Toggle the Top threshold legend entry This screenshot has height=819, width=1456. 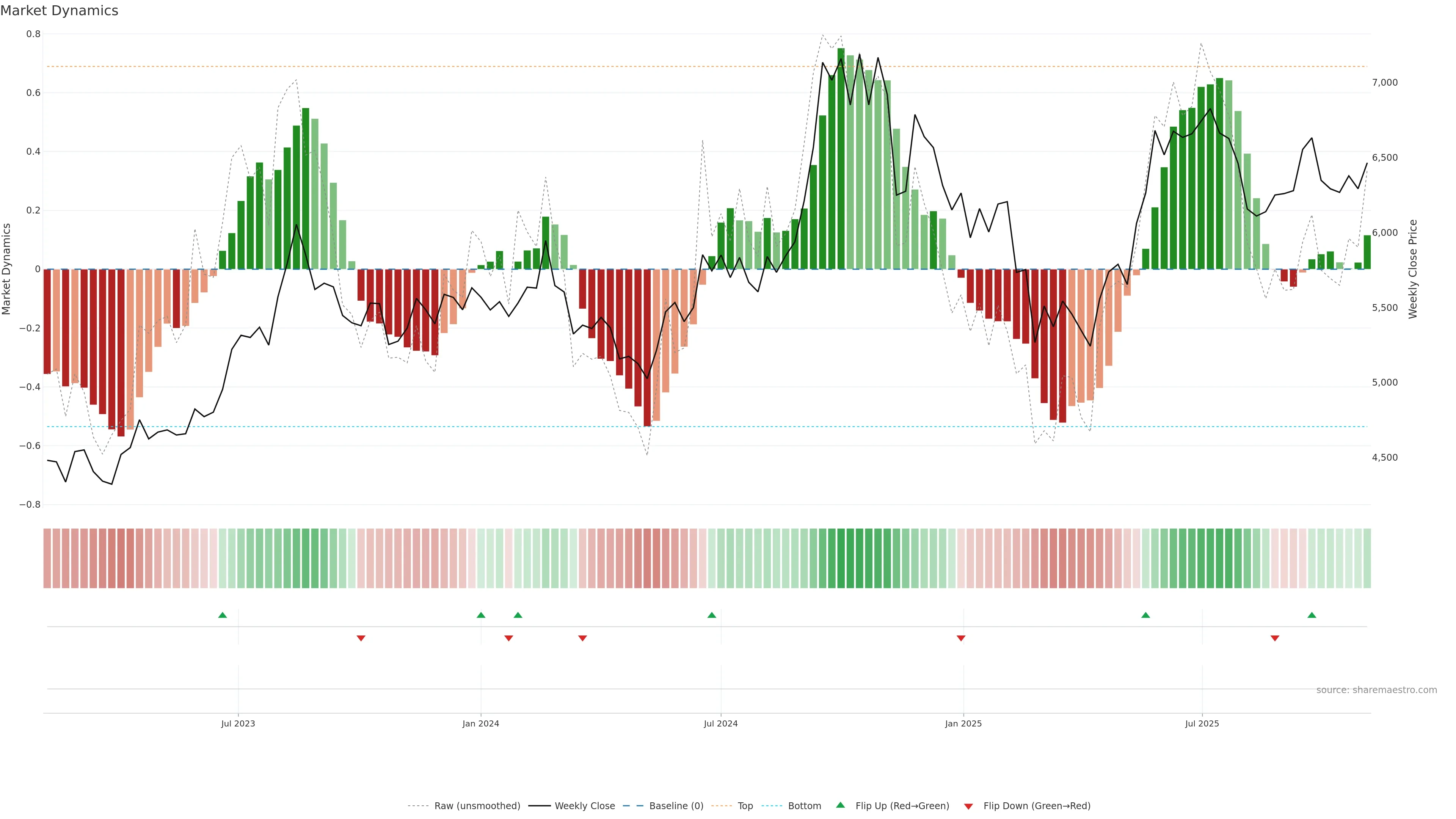pos(745,806)
